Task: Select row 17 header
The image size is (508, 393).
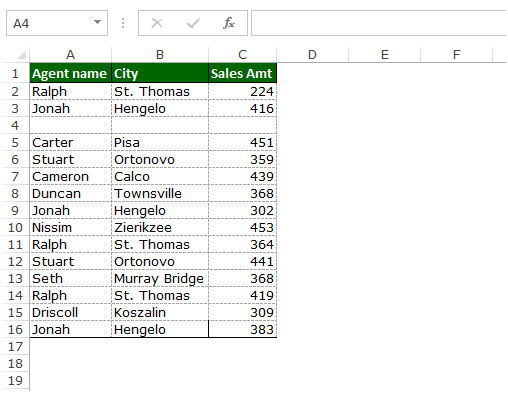Action: (15, 347)
